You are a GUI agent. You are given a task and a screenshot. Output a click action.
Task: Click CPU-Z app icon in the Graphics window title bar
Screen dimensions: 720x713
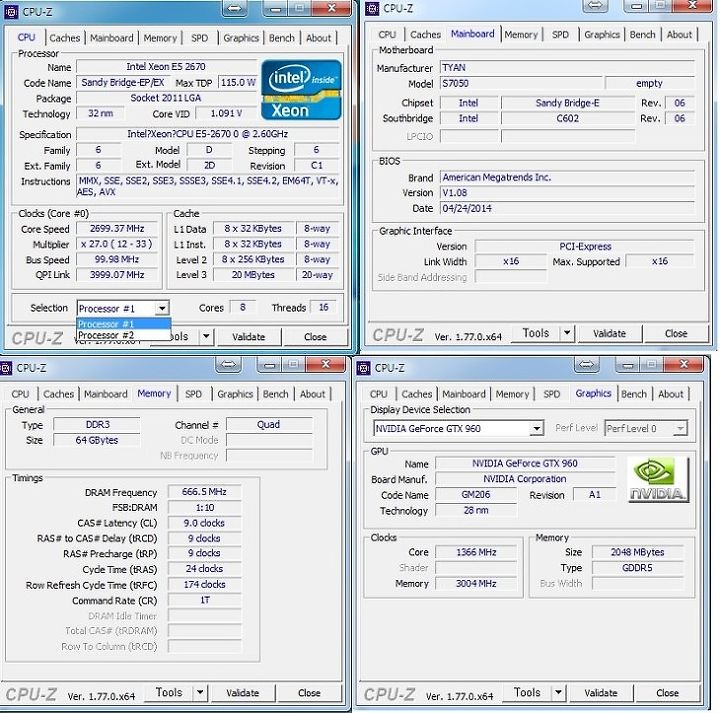pos(364,368)
